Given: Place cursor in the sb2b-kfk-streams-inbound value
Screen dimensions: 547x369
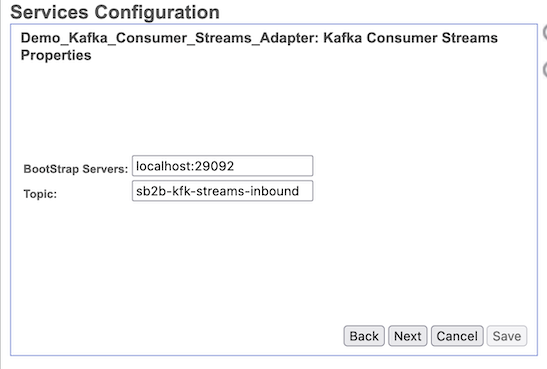Looking at the screenshot, I should click(217, 191).
